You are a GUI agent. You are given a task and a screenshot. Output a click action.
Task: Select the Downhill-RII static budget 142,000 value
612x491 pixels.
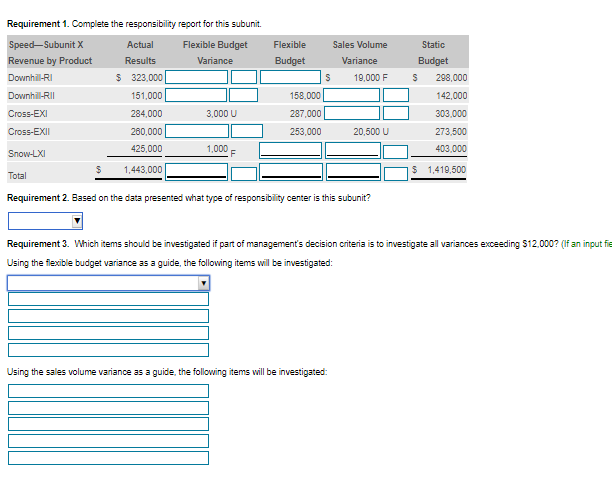pyautogui.click(x=451, y=96)
